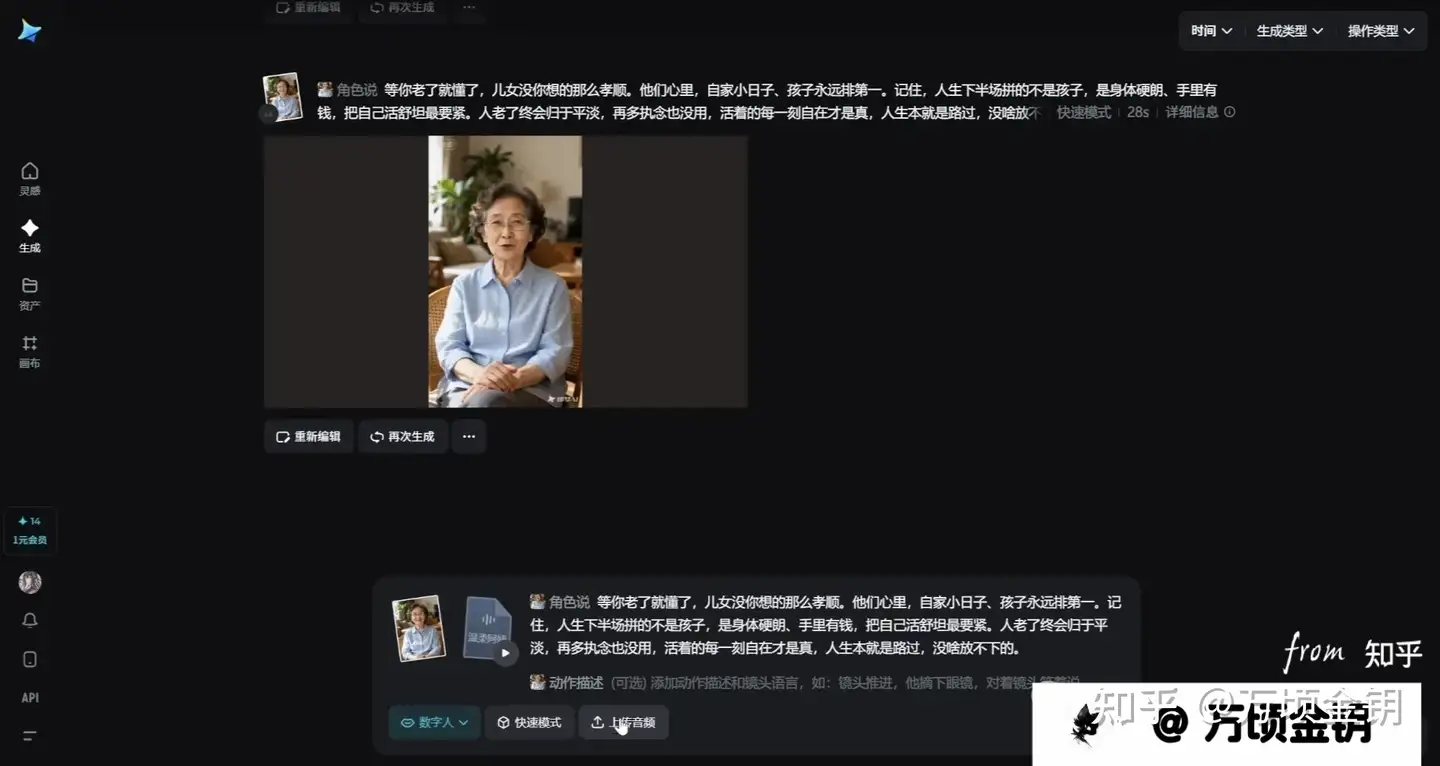Screen dimensions: 1440x766
Task: Open the three-dot more menu below video
Action: coord(468,437)
